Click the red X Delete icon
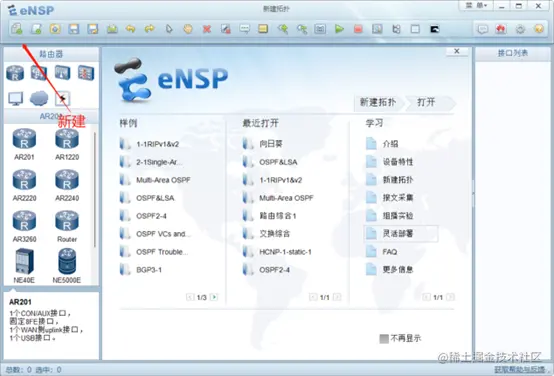 pos(207,29)
